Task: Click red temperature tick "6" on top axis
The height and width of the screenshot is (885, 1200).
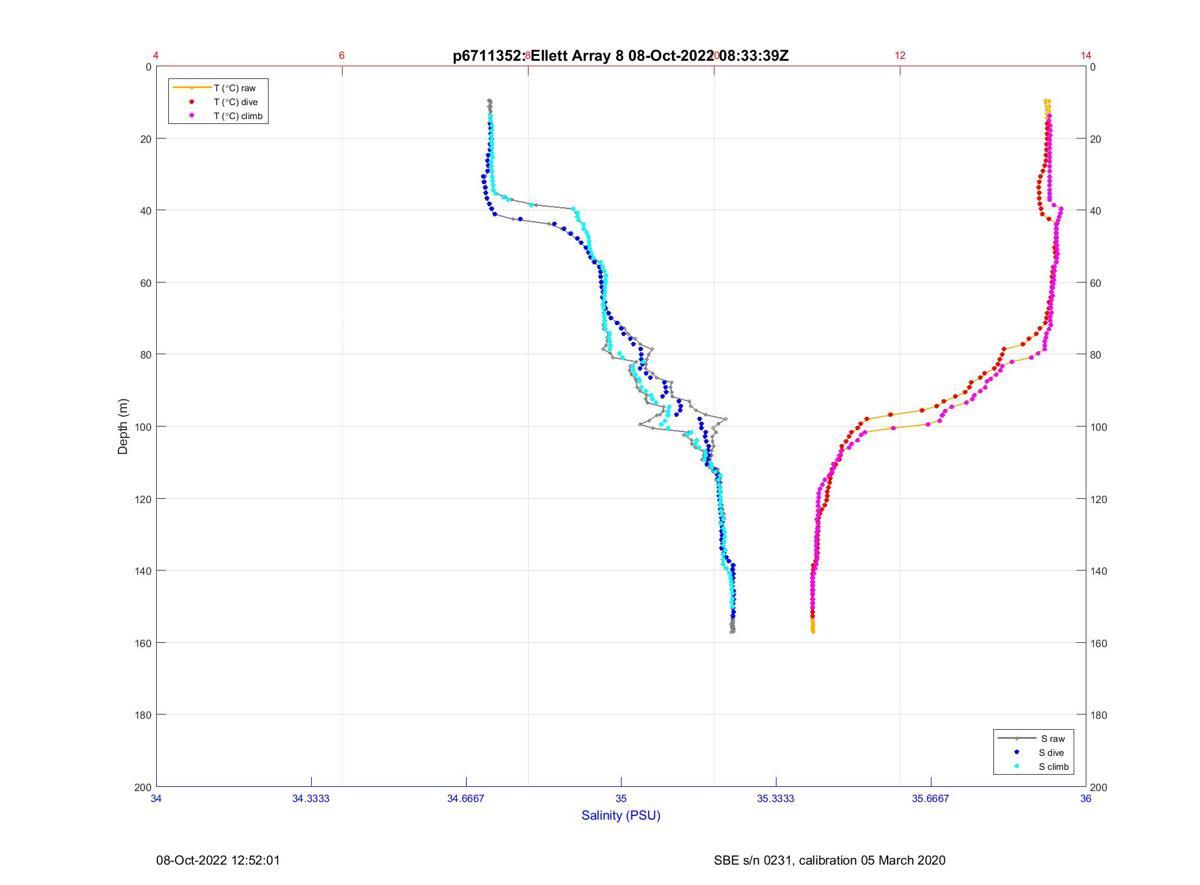Action: coord(342,55)
